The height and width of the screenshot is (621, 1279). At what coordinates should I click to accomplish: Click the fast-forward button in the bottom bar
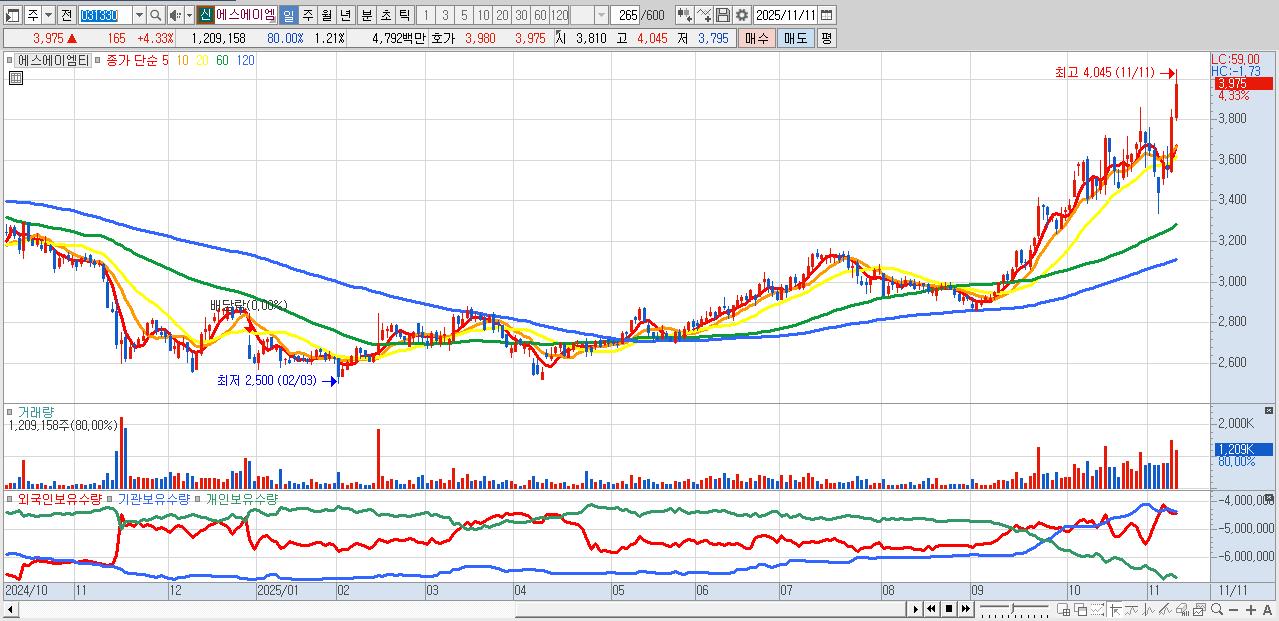point(966,609)
